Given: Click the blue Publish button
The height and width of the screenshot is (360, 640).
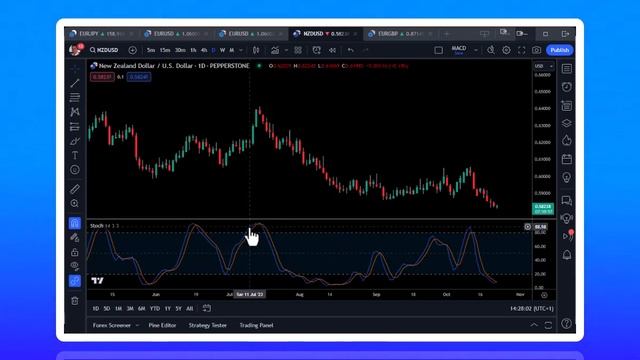Looking at the screenshot, I should (560, 50).
